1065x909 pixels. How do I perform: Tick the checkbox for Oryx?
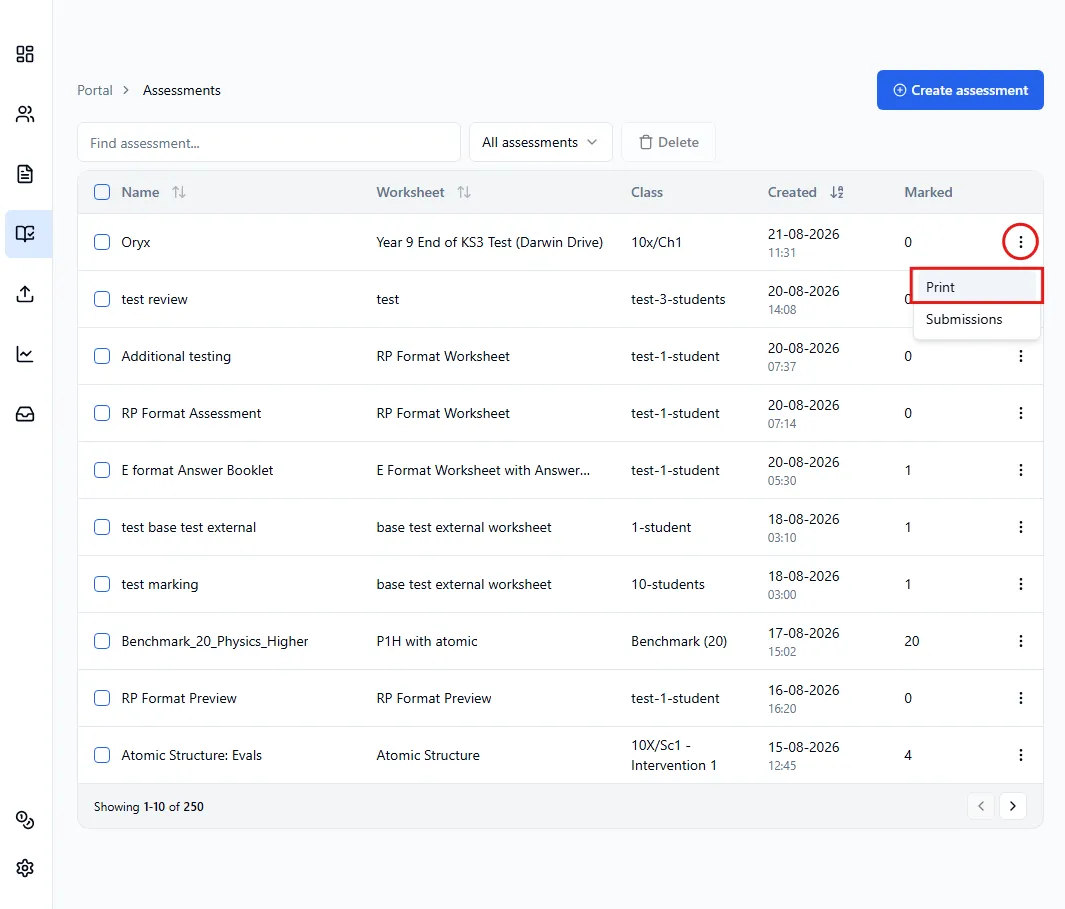(102, 242)
